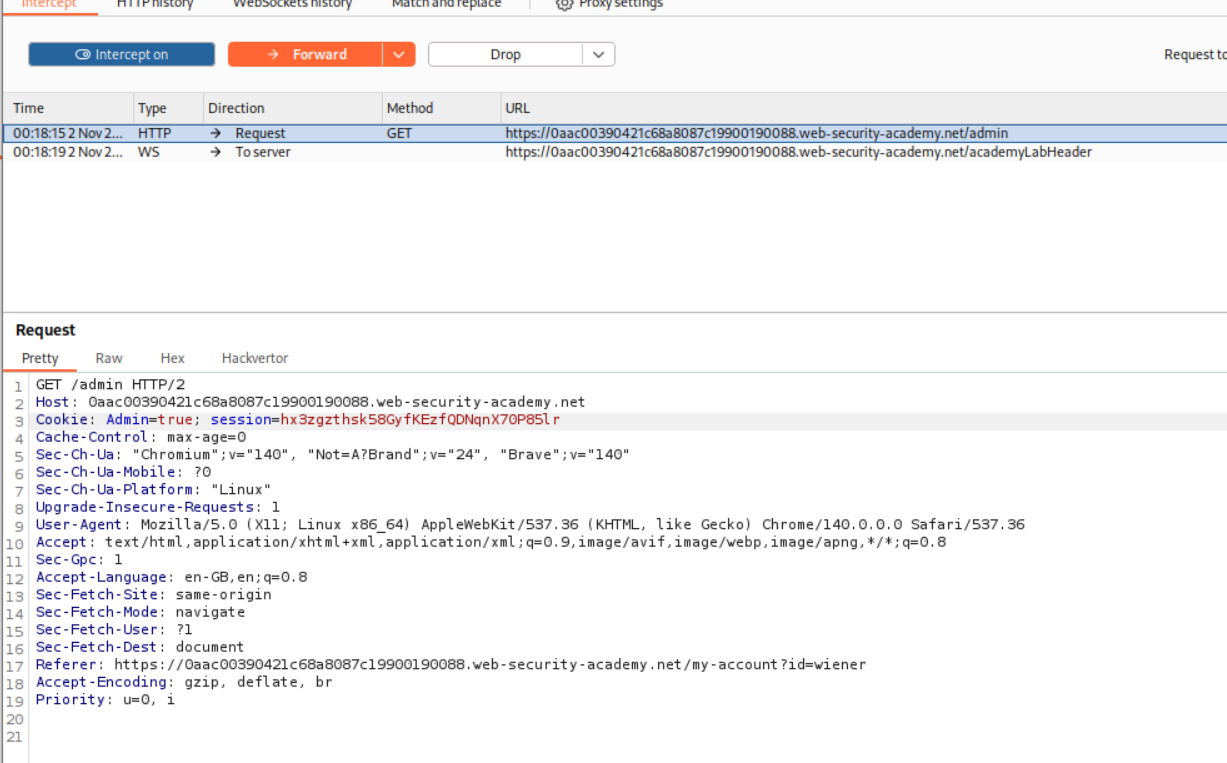Viewport: 1227px width, 763px height.
Task: Open Proxy settings via gear icon
Action: coord(564,4)
